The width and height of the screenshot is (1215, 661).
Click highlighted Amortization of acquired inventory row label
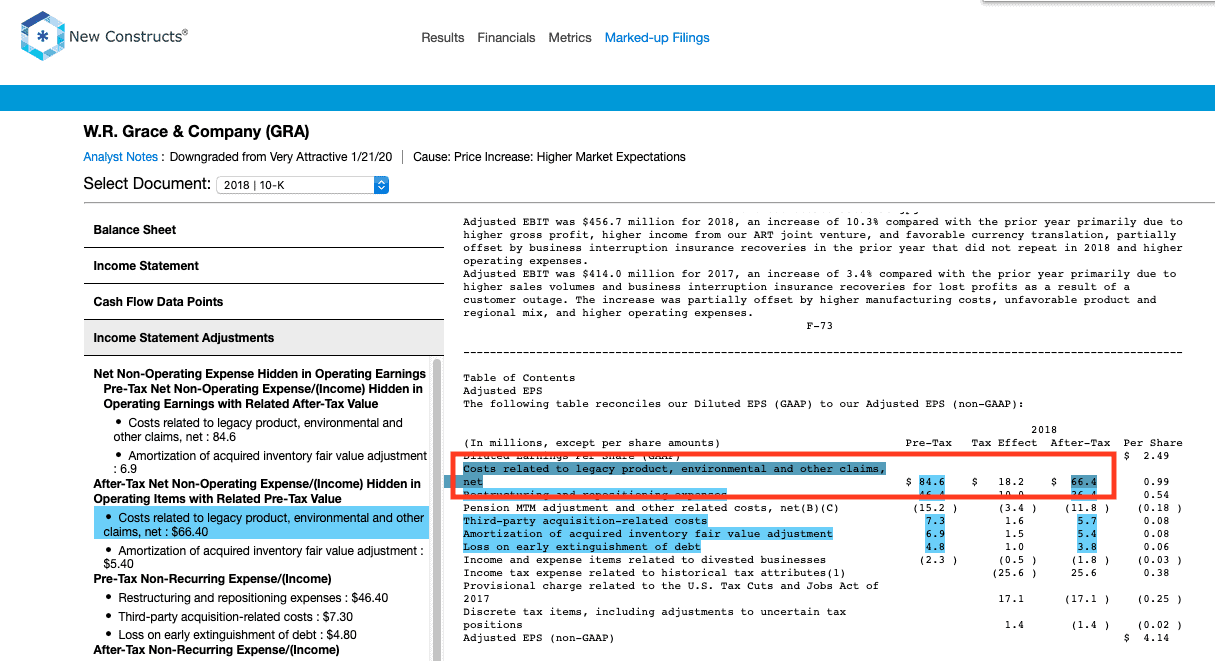(x=647, y=534)
